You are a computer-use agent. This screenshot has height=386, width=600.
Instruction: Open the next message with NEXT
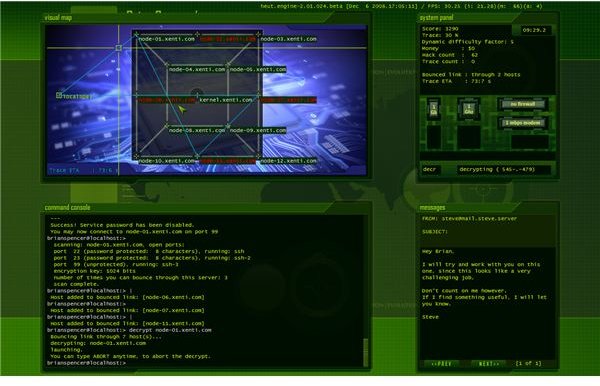click(x=489, y=364)
